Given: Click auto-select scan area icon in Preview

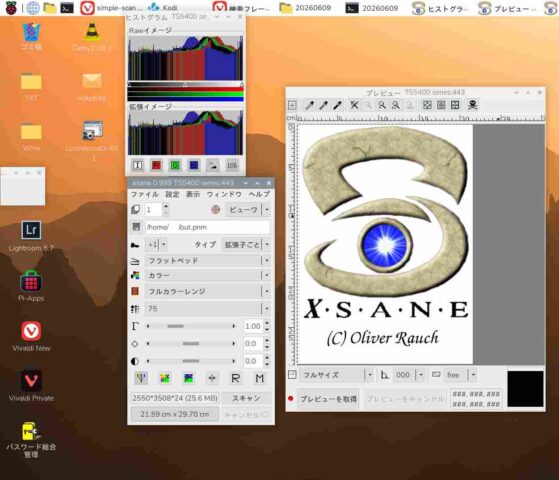Looking at the screenshot, I should [x=427, y=105].
